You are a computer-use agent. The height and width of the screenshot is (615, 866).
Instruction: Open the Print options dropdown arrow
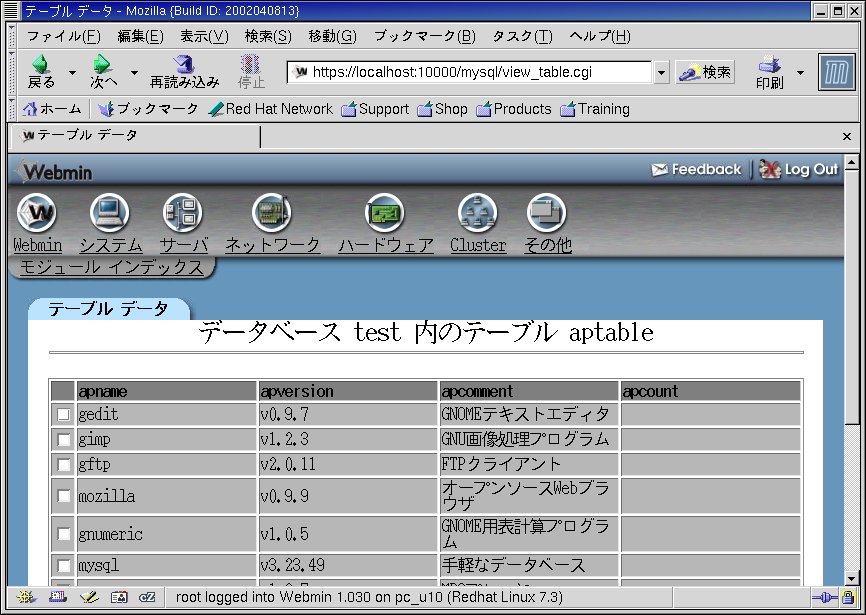tap(800, 72)
